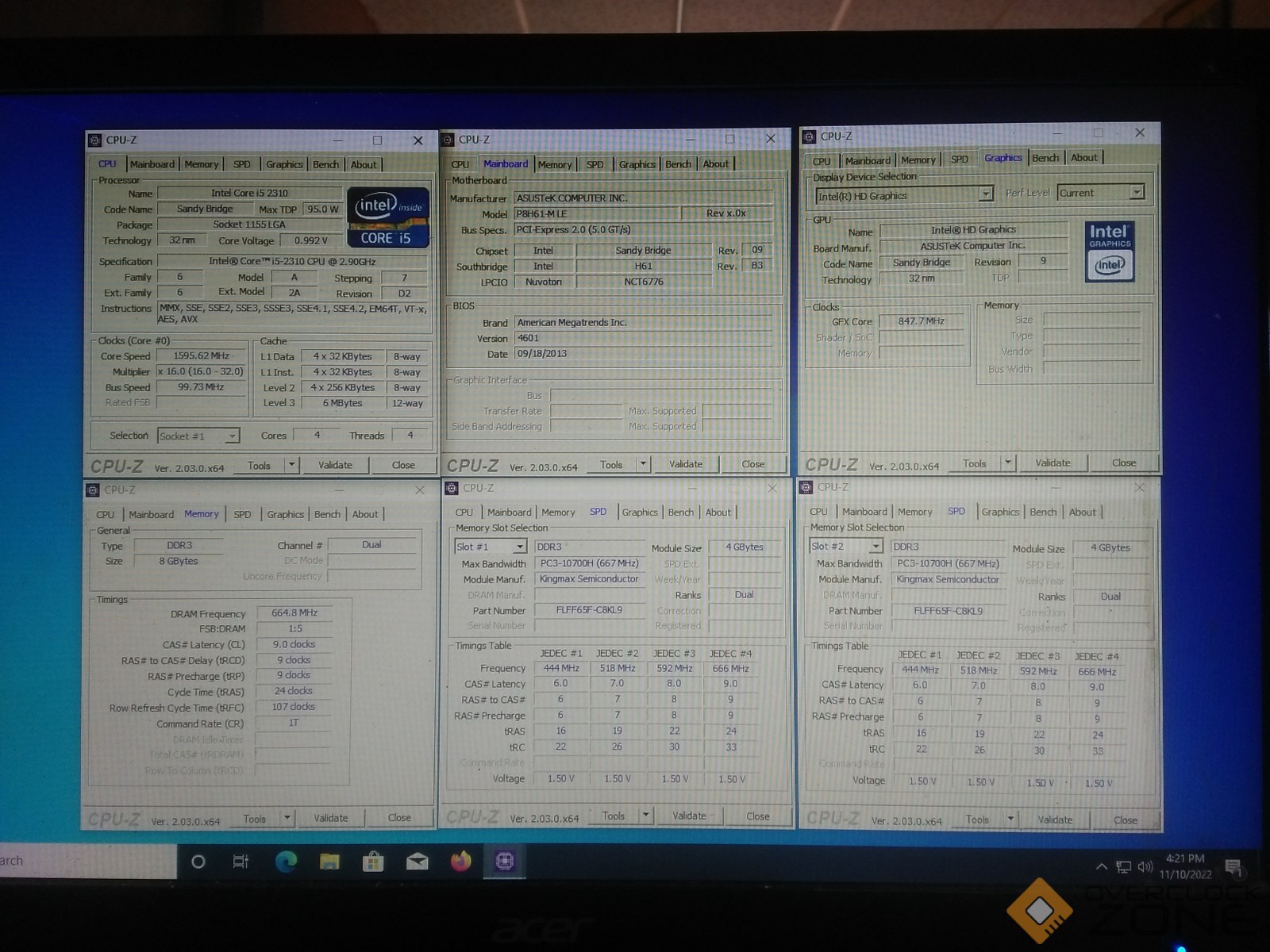Switch to Graphics tab in the Slot #1 SPD window

[x=640, y=512]
